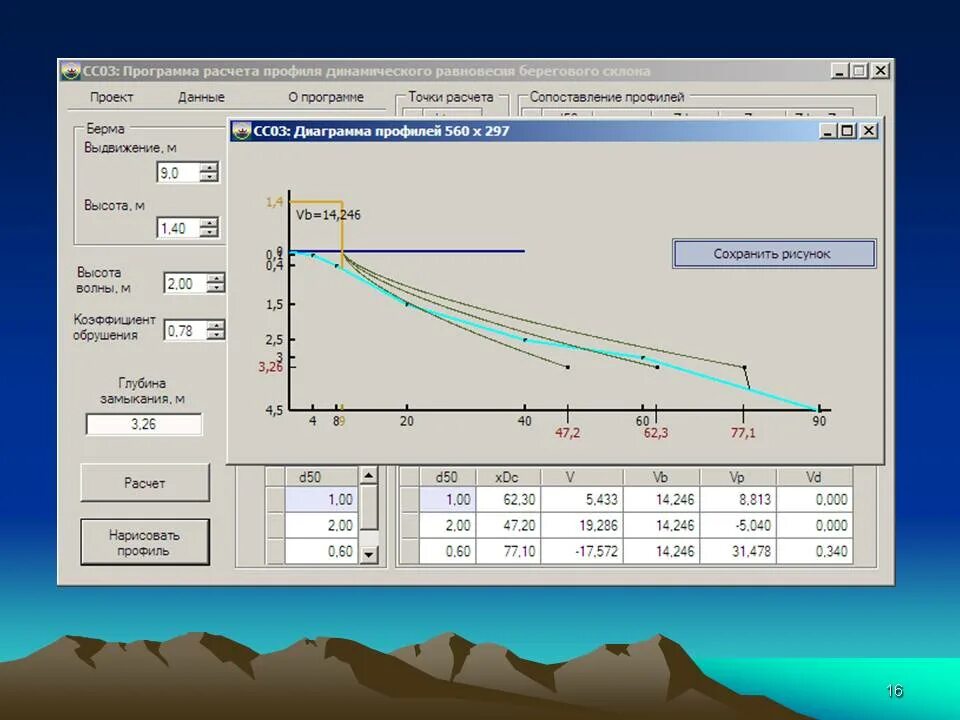The height and width of the screenshot is (720, 960).
Task: Maximize the Диаграмма профилей window
Action: tap(847, 130)
